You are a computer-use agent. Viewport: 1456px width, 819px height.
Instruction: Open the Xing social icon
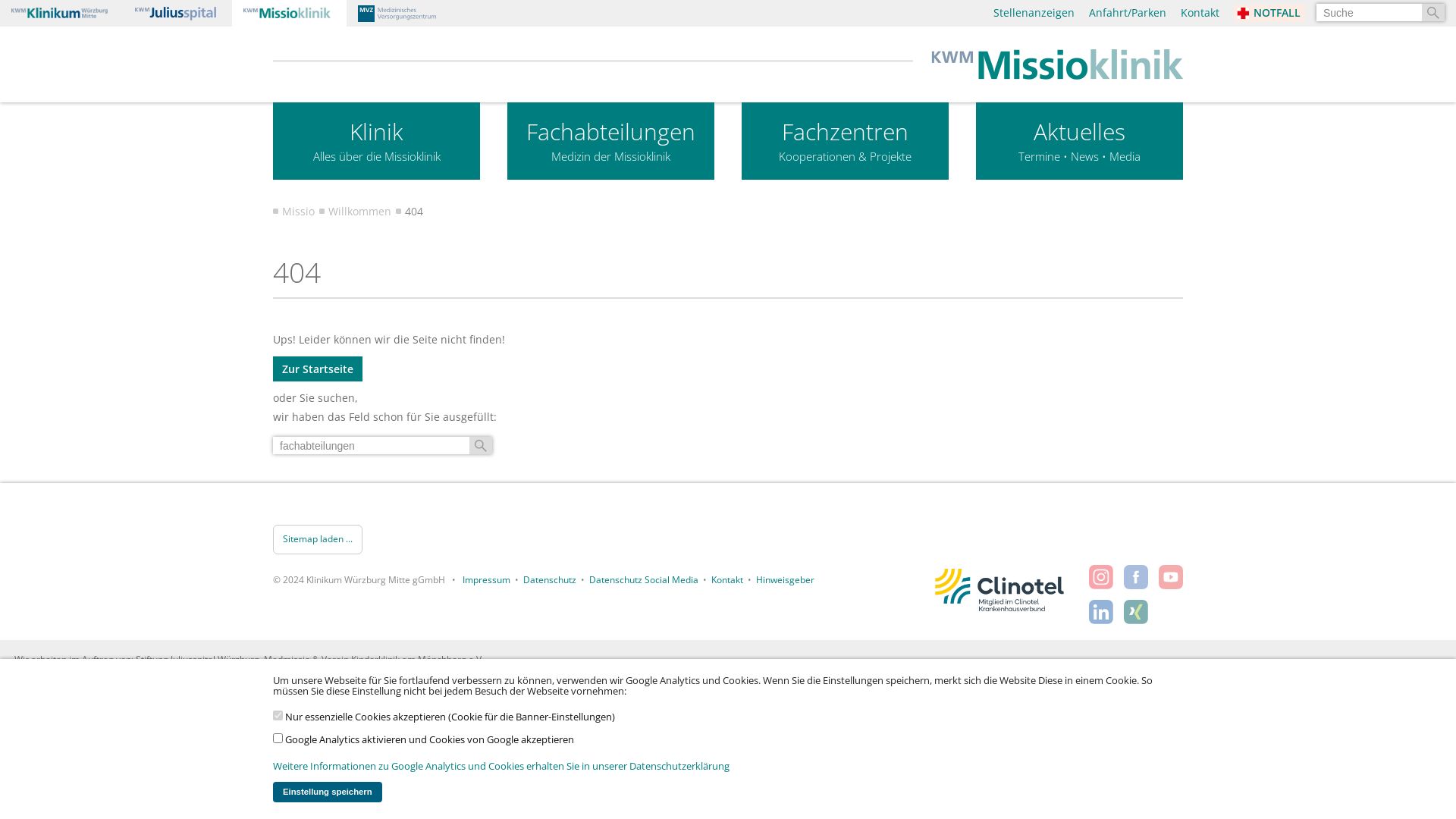click(1135, 612)
